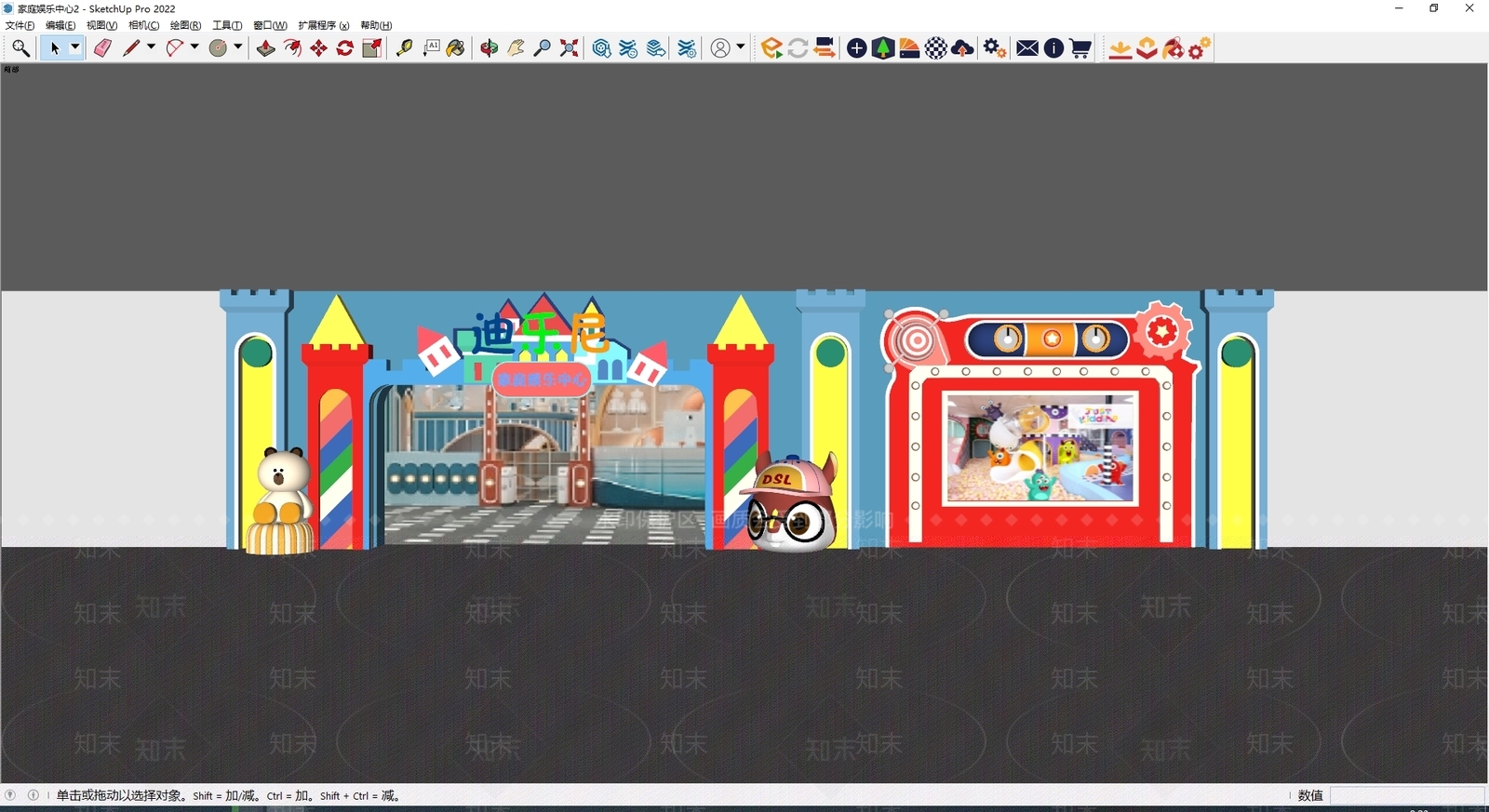The width and height of the screenshot is (1489, 812).
Task: Close the SketchUp Pro window
Action: (x=1469, y=8)
